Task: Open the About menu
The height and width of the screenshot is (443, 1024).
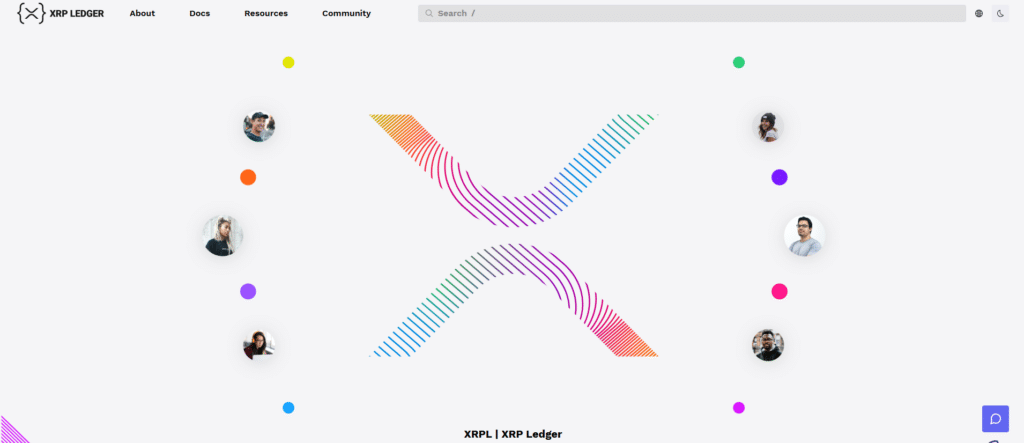Action: [x=142, y=13]
